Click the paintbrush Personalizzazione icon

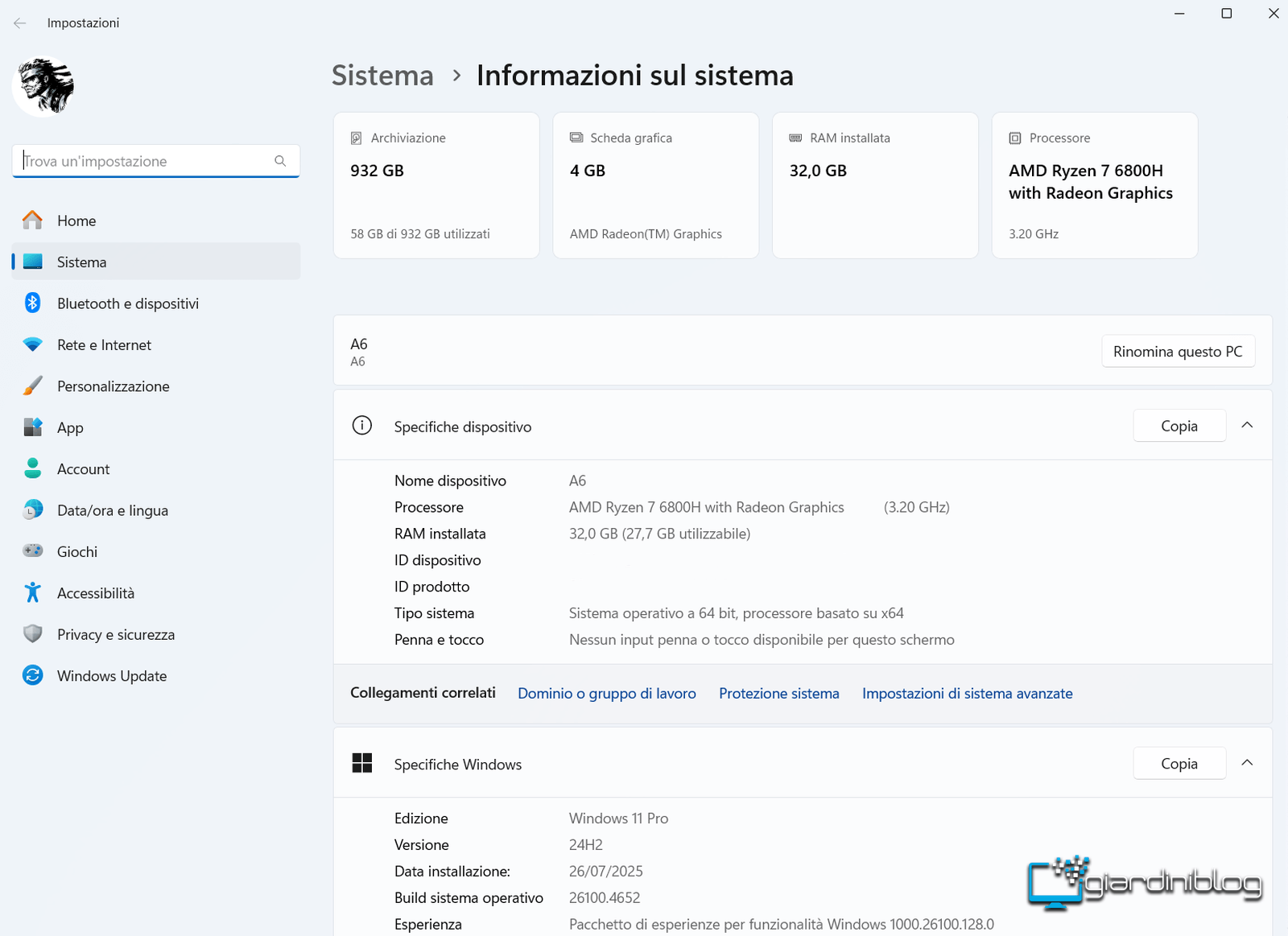tap(33, 386)
